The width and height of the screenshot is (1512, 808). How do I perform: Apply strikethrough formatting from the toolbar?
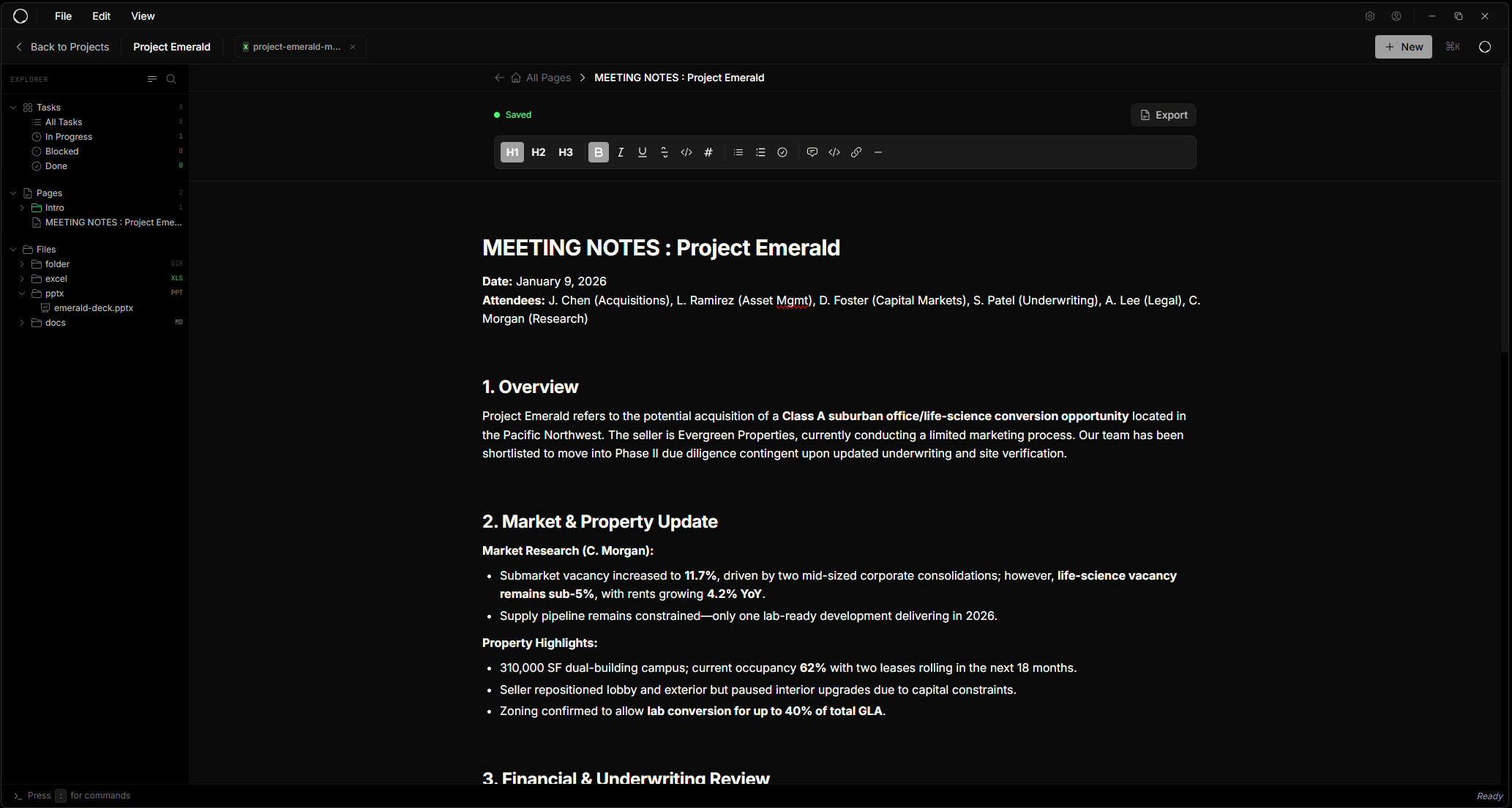(665, 152)
